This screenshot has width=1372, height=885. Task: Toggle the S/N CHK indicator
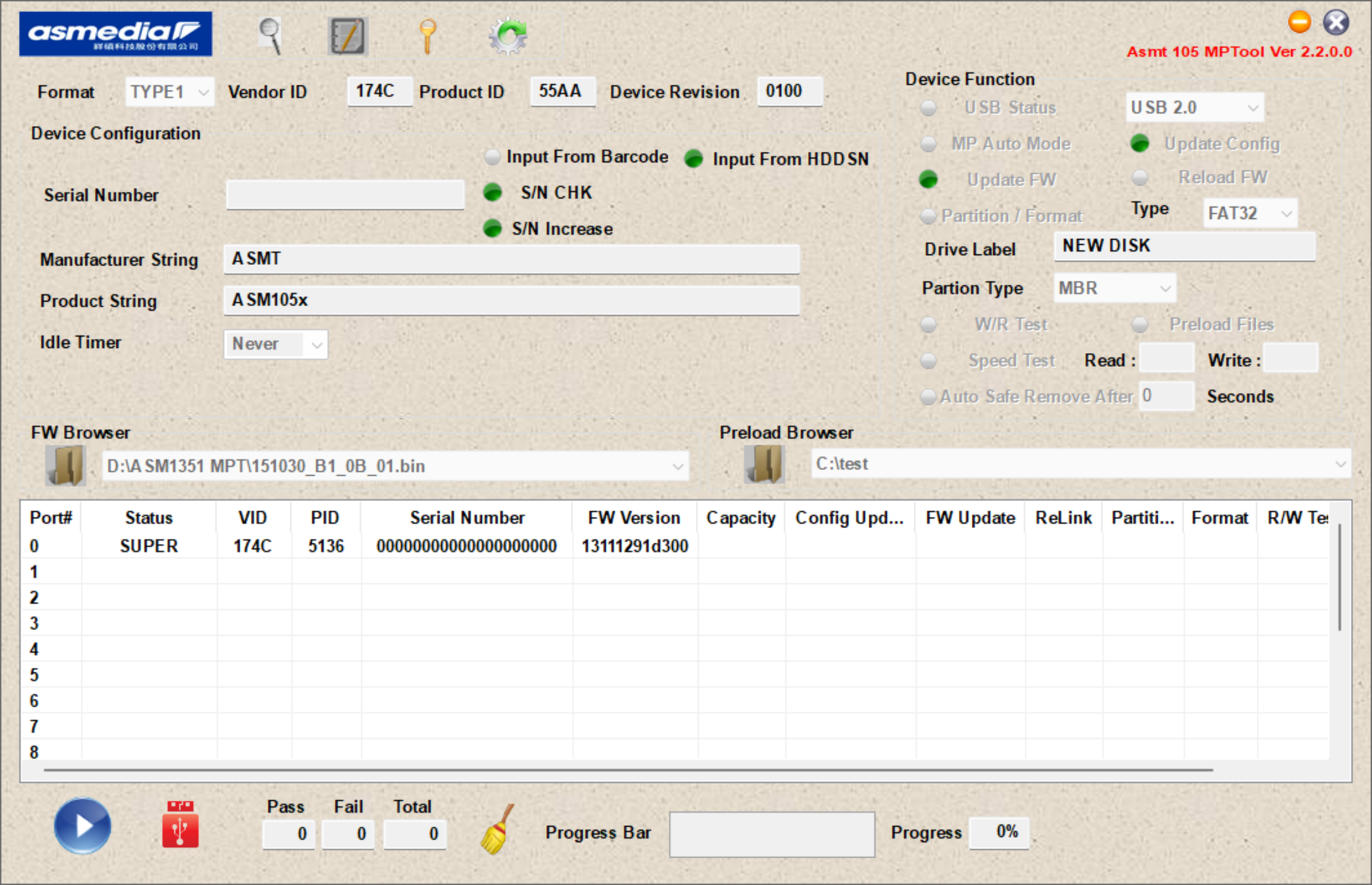coord(492,193)
